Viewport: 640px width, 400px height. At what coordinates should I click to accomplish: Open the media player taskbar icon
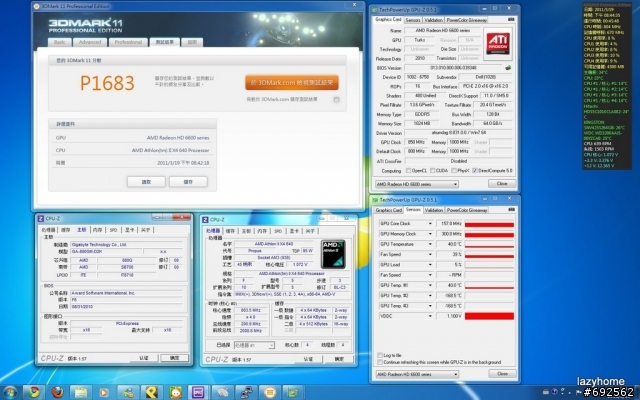104,393
